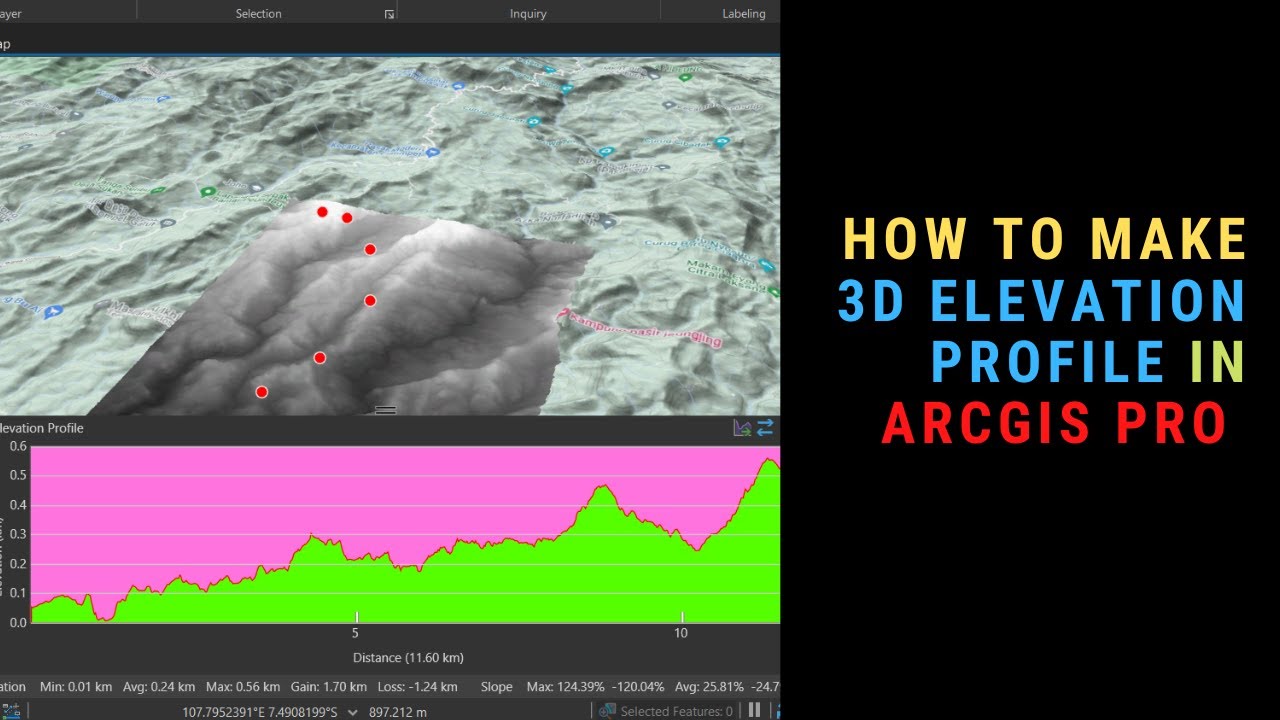1280x720 pixels.
Task: Click the Labeling ribbon group label
Action: 743,14
